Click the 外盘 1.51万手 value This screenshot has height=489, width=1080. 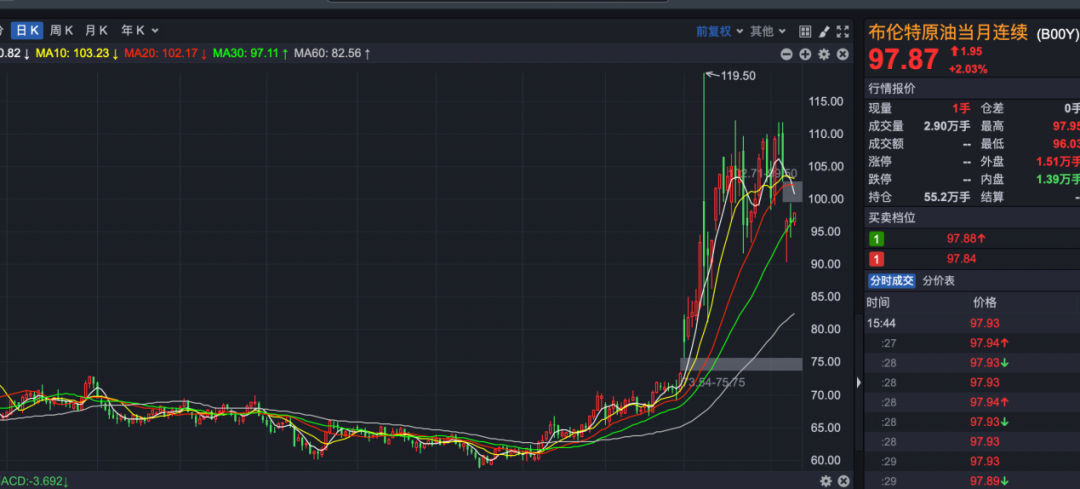1057,162
